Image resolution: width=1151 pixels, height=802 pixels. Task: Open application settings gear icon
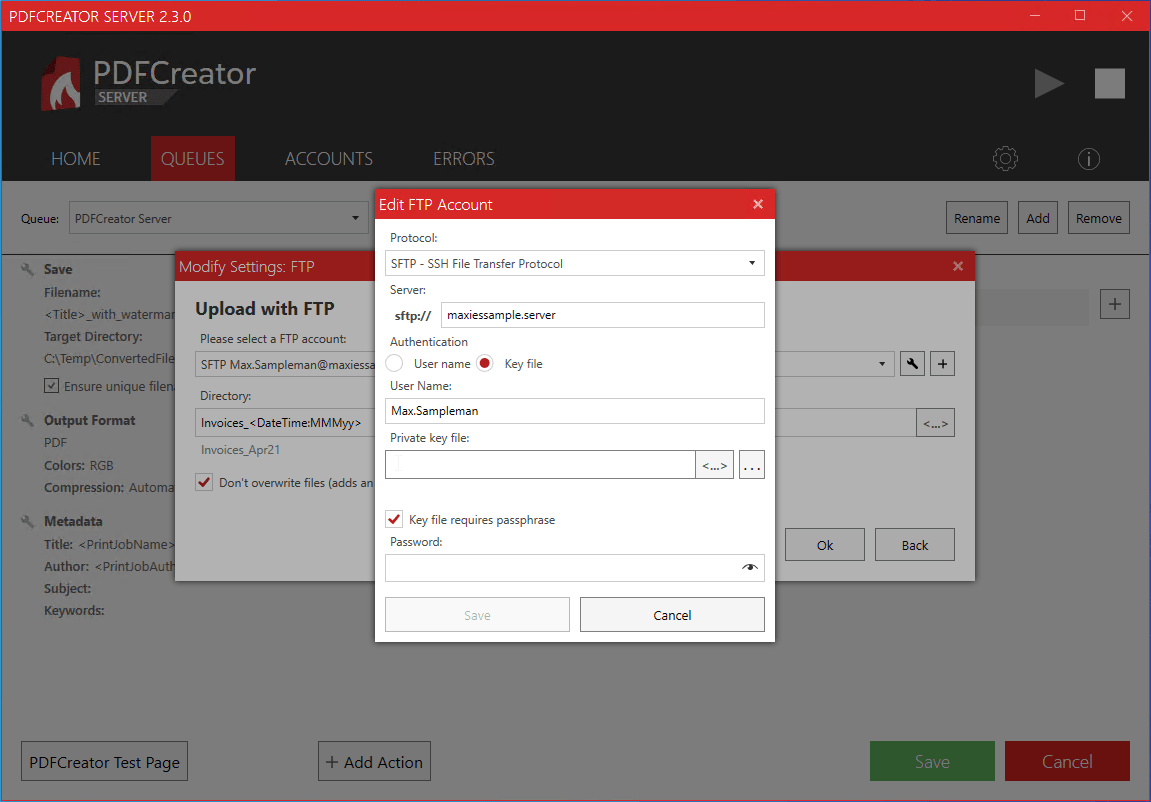(1005, 159)
